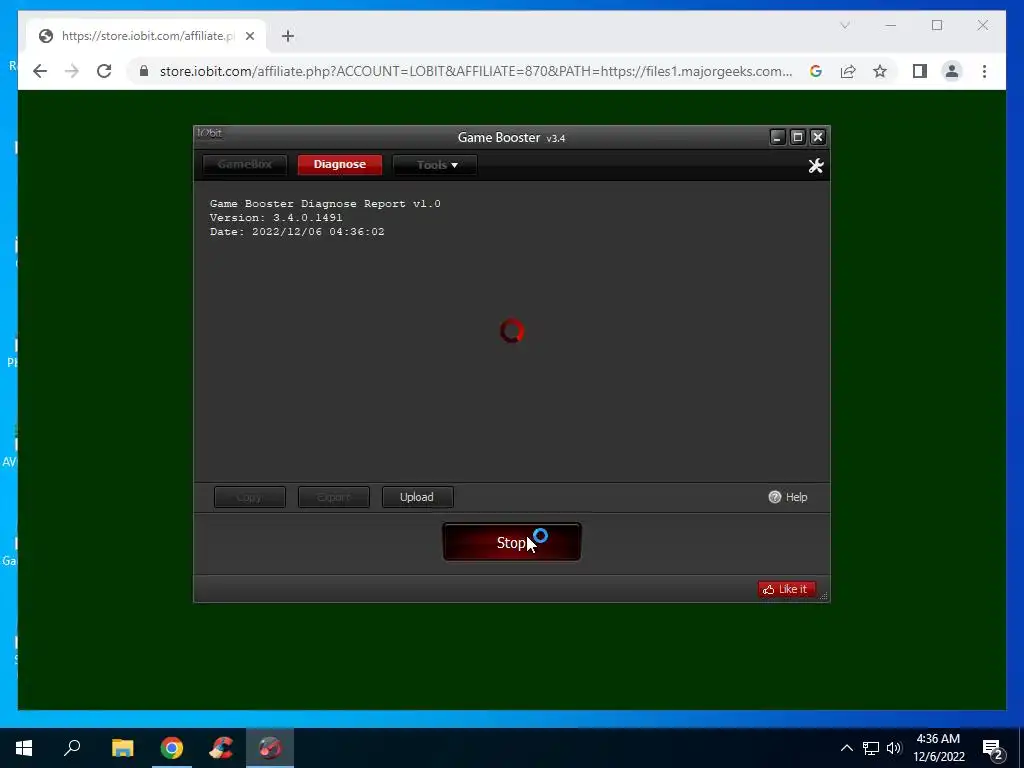Stop the running diagnosis
Screen dimensions: 1024x768
tap(511, 542)
